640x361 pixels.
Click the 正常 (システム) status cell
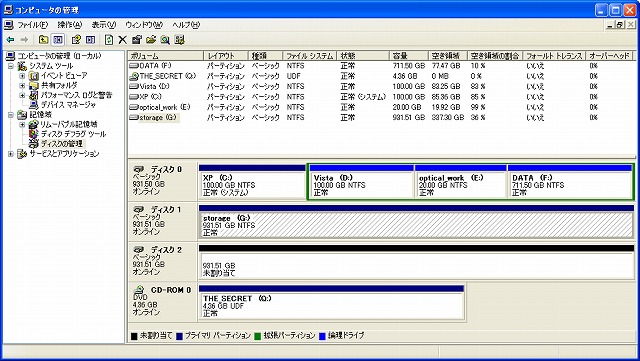pyautogui.click(x=363, y=97)
